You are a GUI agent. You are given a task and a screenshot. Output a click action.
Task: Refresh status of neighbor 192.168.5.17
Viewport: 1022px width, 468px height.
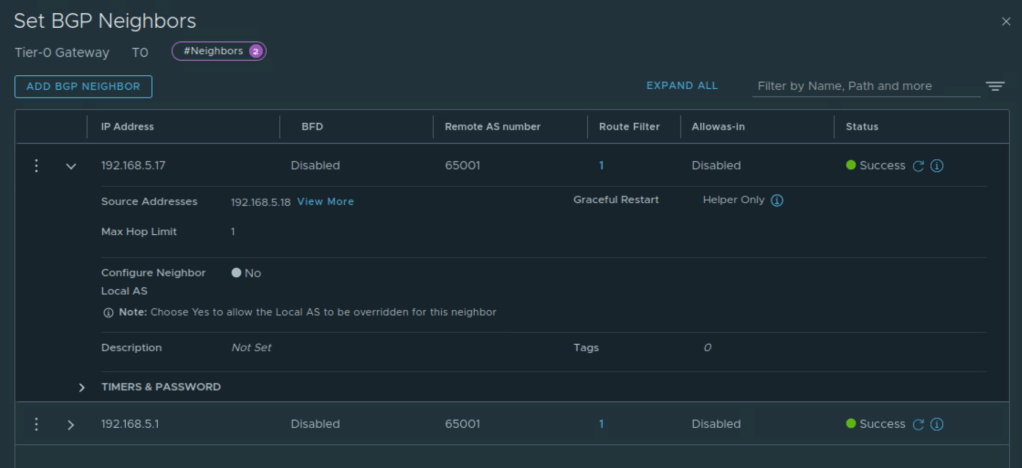[x=918, y=166]
